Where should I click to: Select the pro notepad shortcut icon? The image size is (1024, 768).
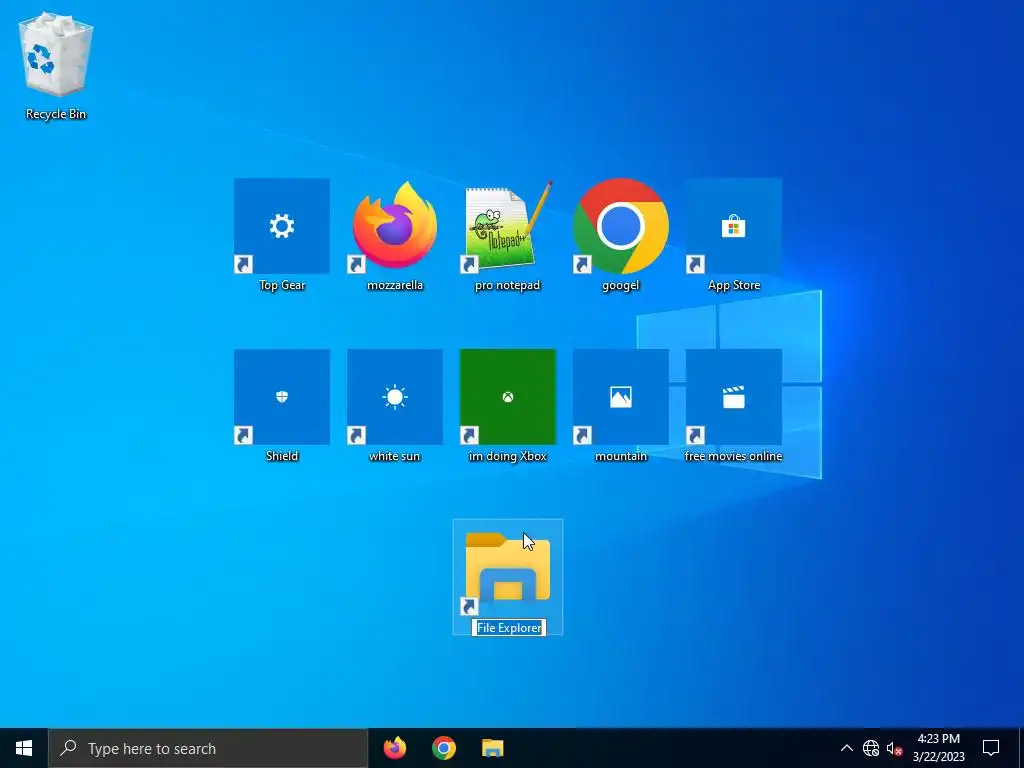click(507, 226)
